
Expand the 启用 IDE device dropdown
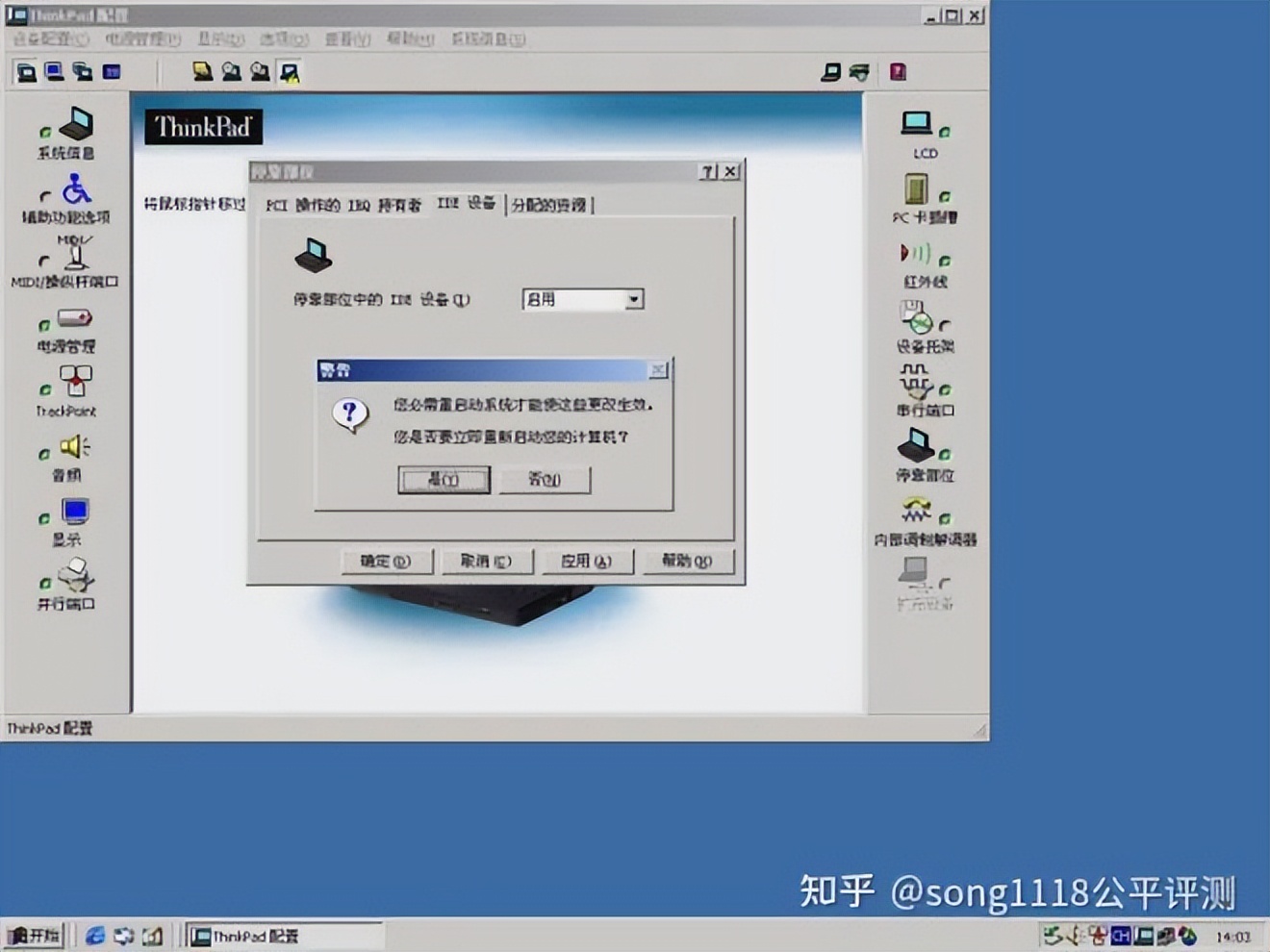(633, 299)
